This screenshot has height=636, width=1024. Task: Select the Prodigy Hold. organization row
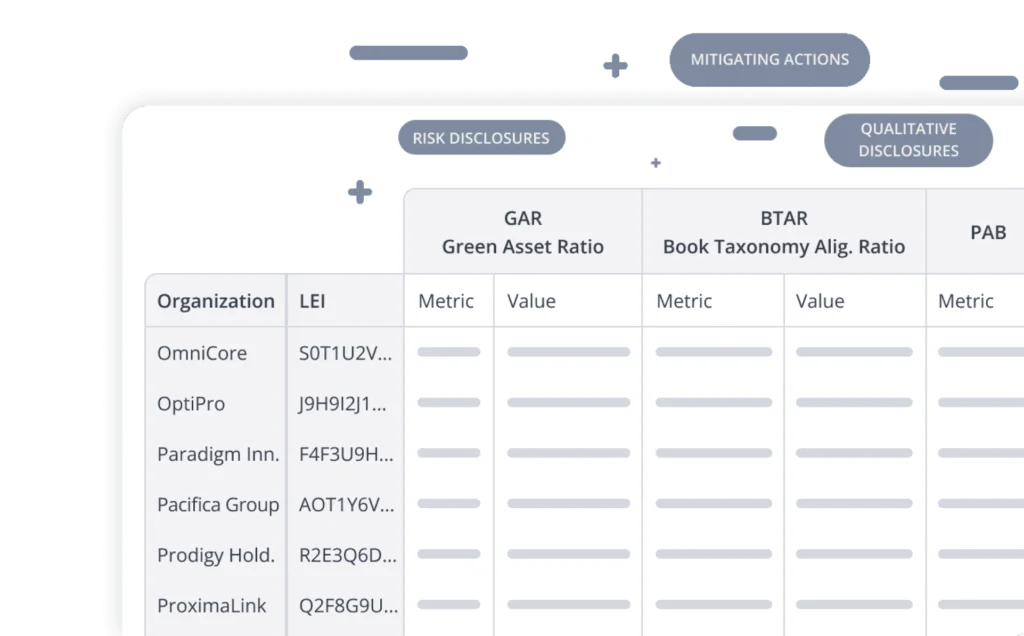(215, 555)
